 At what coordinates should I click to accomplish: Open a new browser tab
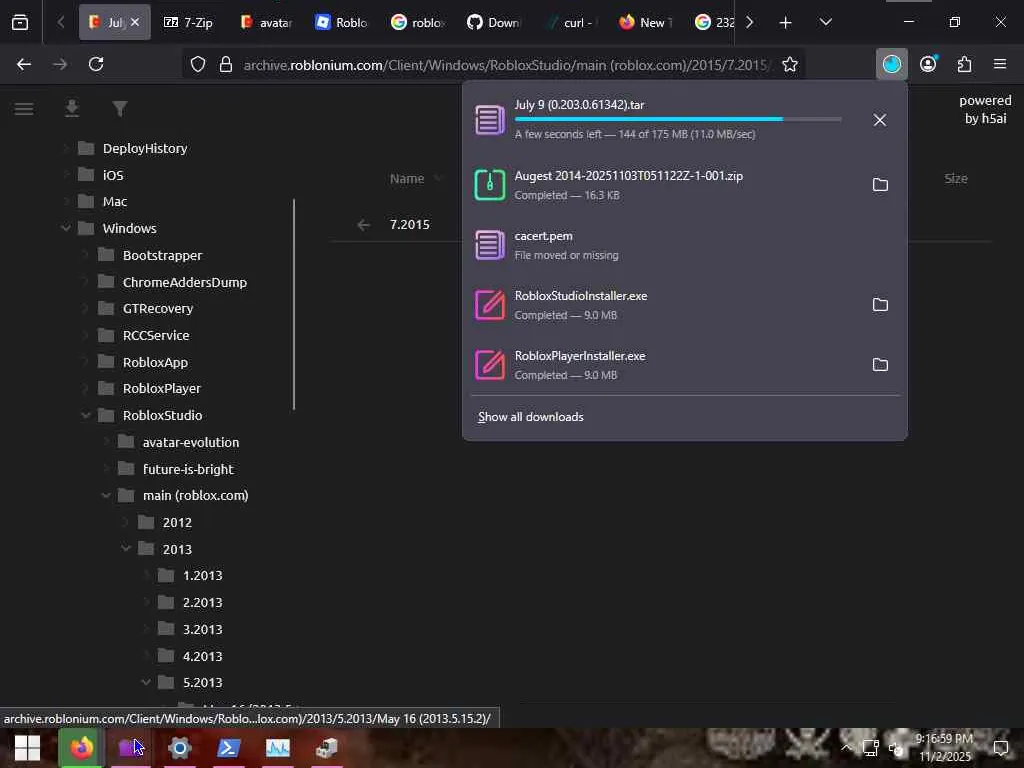pyautogui.click(x=786, y=23)
